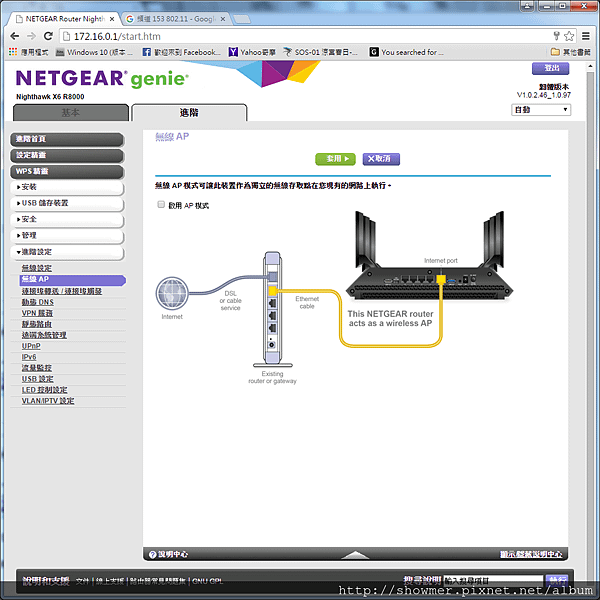Open the apps grid bookmark icon

[13, 52]
